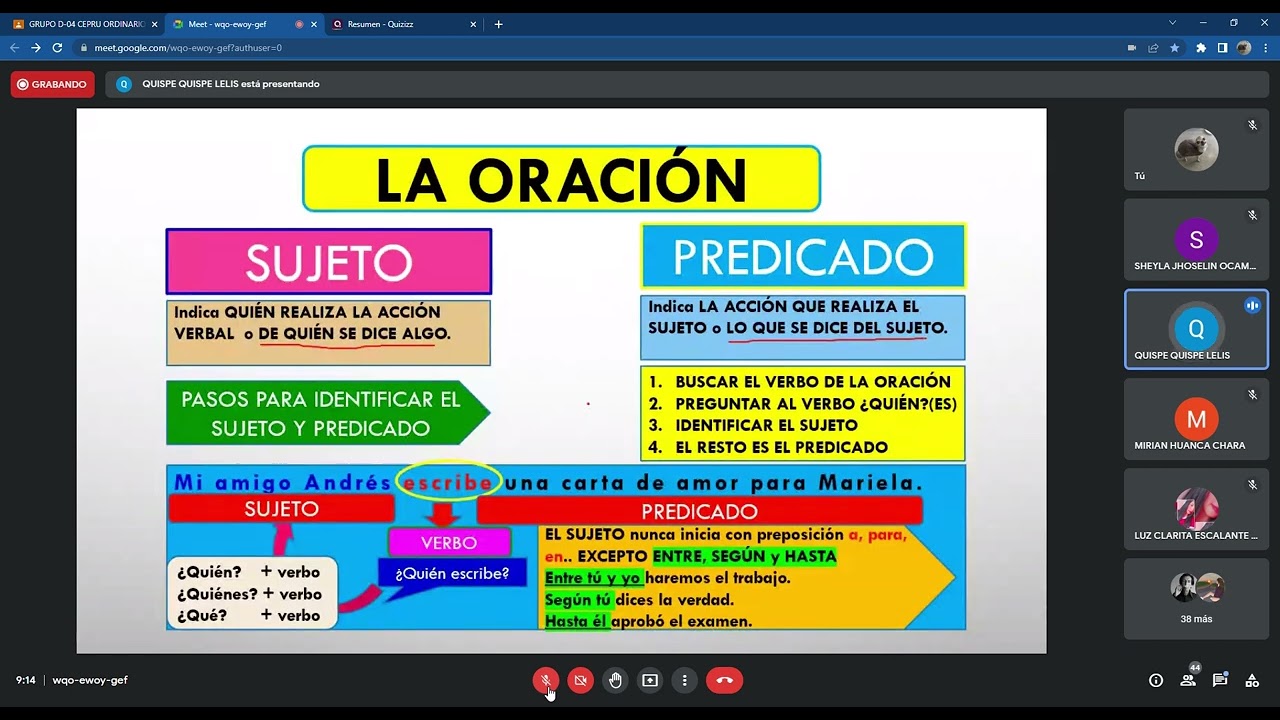Toggle the camera off button

pyautogui.click(x=580, y=680)
